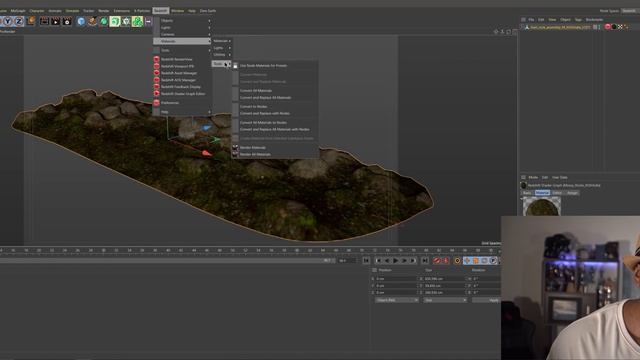The height and width of the screenshot is (360, 640).
Task: Open the Extensions menu in menu bar
Action: coord(122,11)
